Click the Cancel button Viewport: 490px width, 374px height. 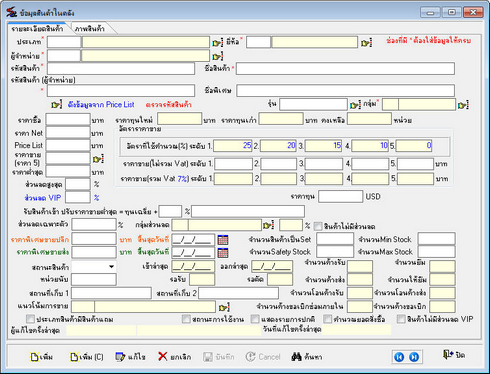tap(263, 357)
